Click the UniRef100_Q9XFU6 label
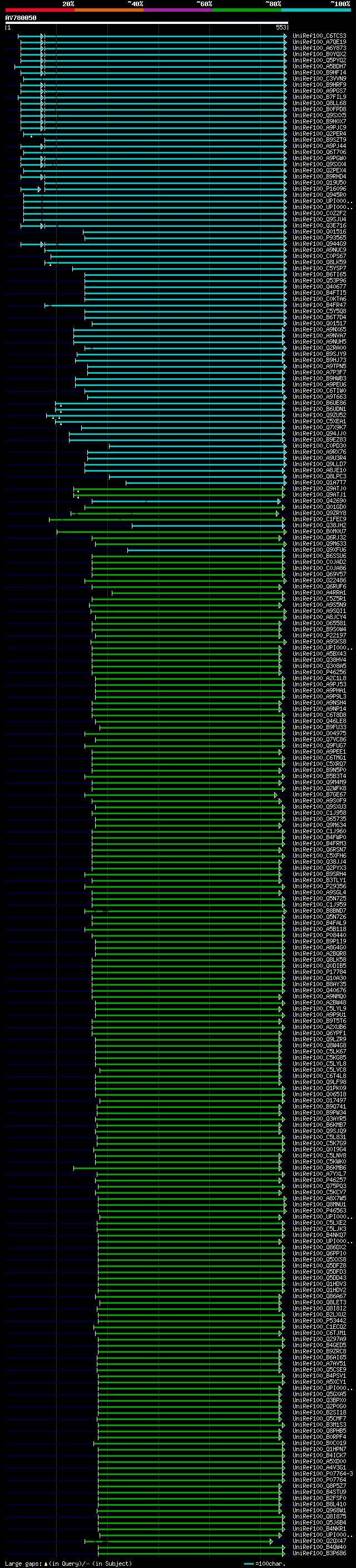Screen dimensions: 356x1568 [319, 550]
